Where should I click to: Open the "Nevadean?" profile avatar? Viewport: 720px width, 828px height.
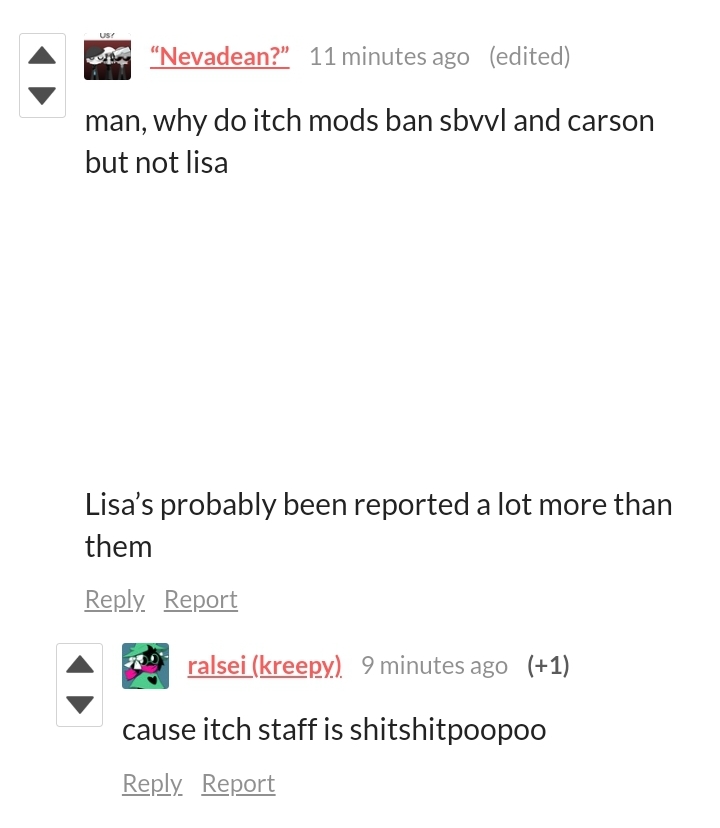click(x=107, y=57)
